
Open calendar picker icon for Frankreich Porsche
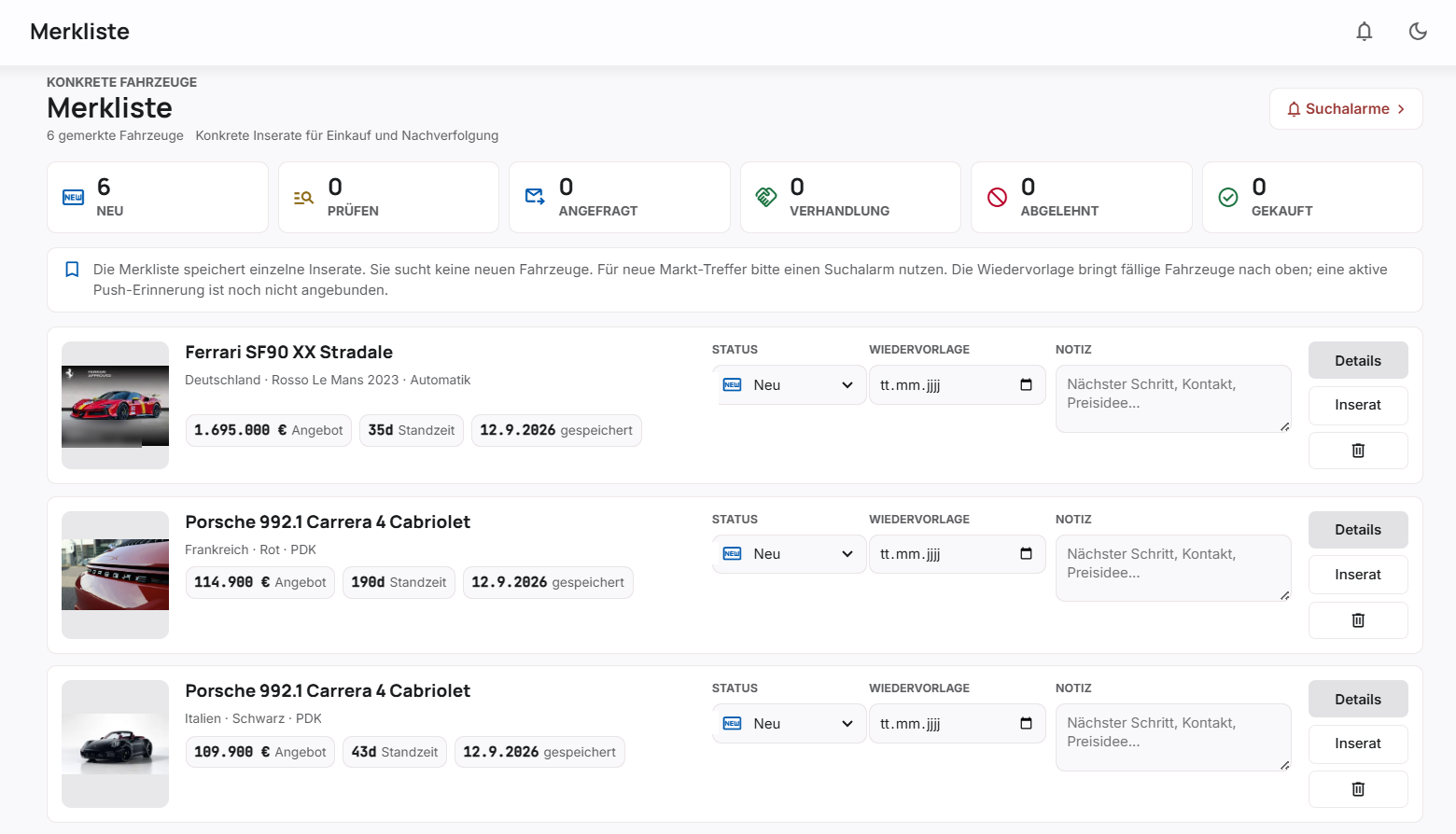[1026, 553]
